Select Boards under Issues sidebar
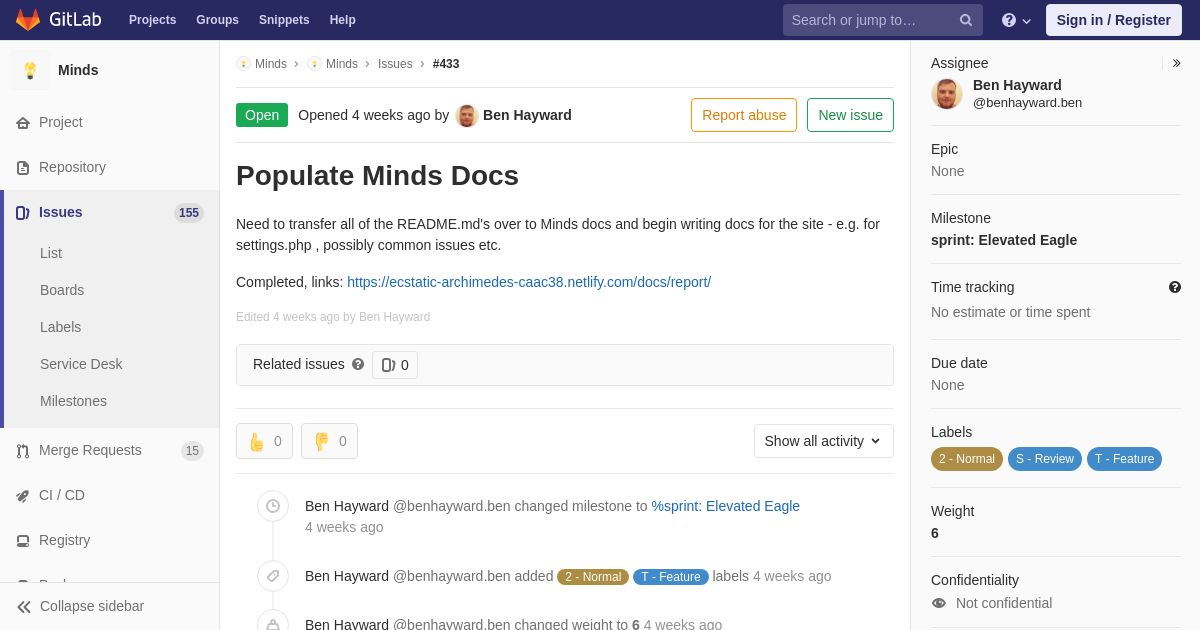The height and width of the screenshot is (630, 1200). click(x=62, y=290)
